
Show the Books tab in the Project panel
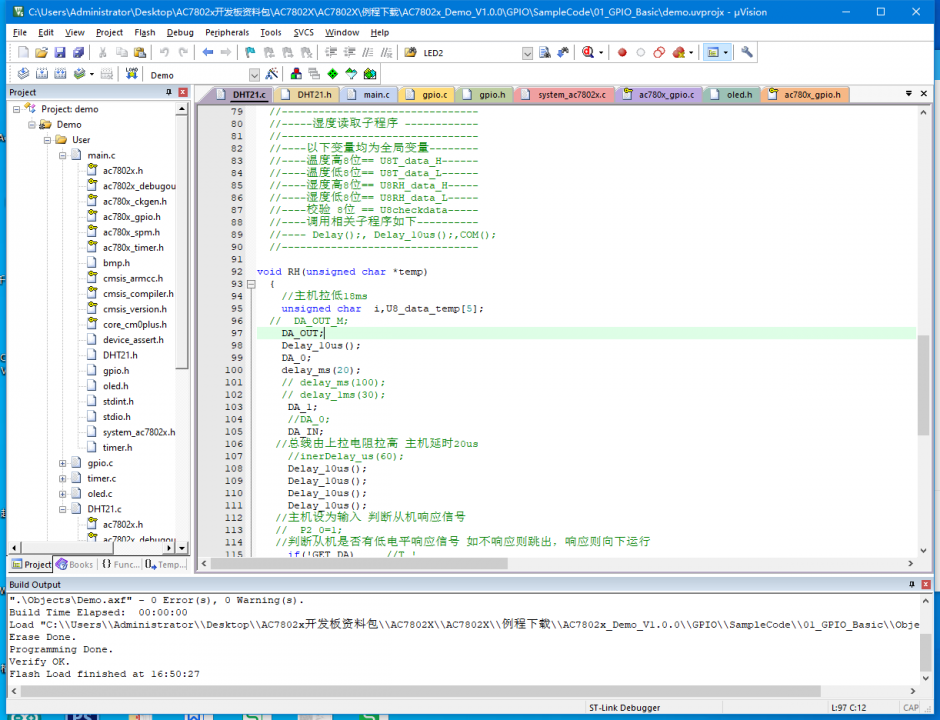75,564
